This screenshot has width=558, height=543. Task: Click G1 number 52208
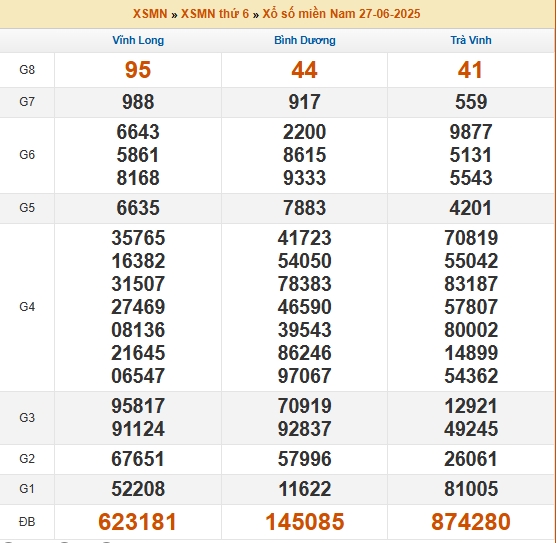(x=138, y=489)
